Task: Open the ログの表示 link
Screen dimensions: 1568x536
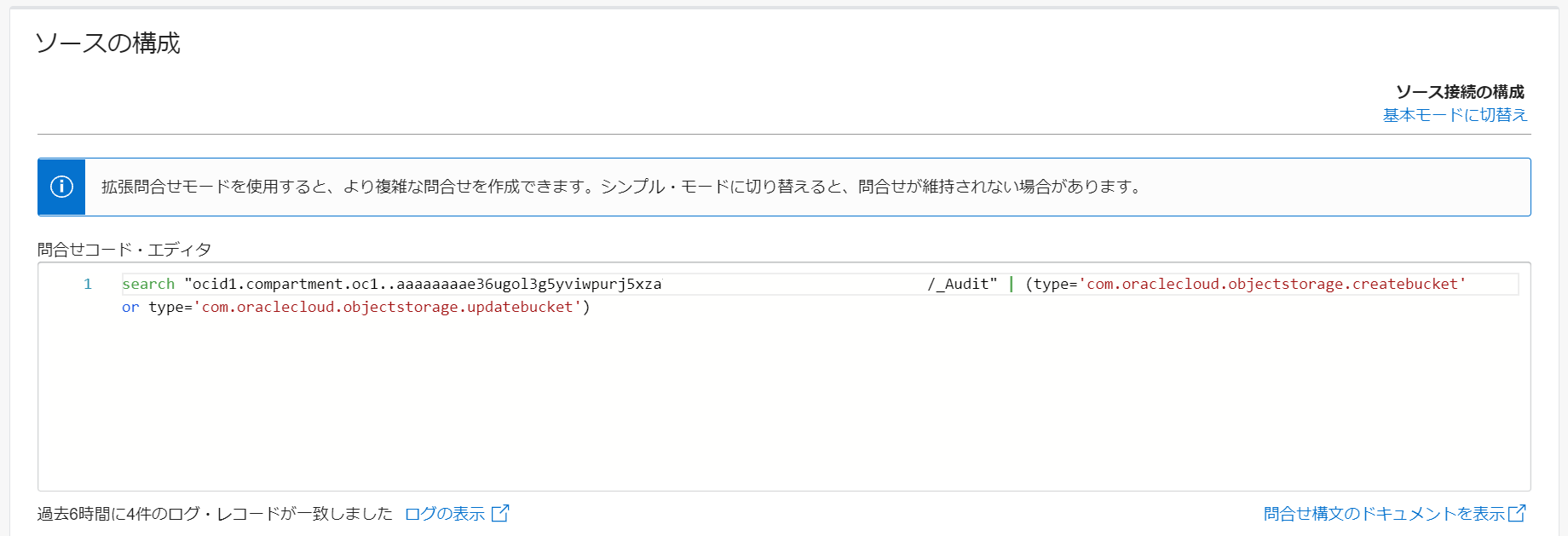Action: pos(444,514)
